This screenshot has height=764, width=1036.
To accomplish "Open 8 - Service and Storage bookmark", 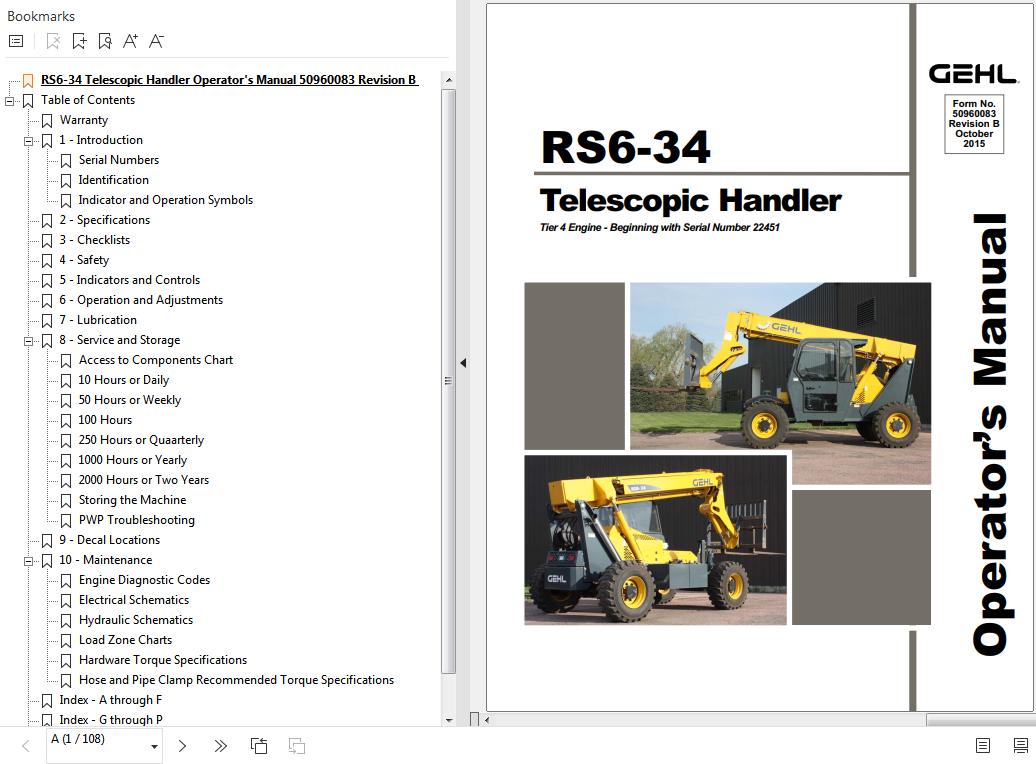I will (x=120, y=340).
